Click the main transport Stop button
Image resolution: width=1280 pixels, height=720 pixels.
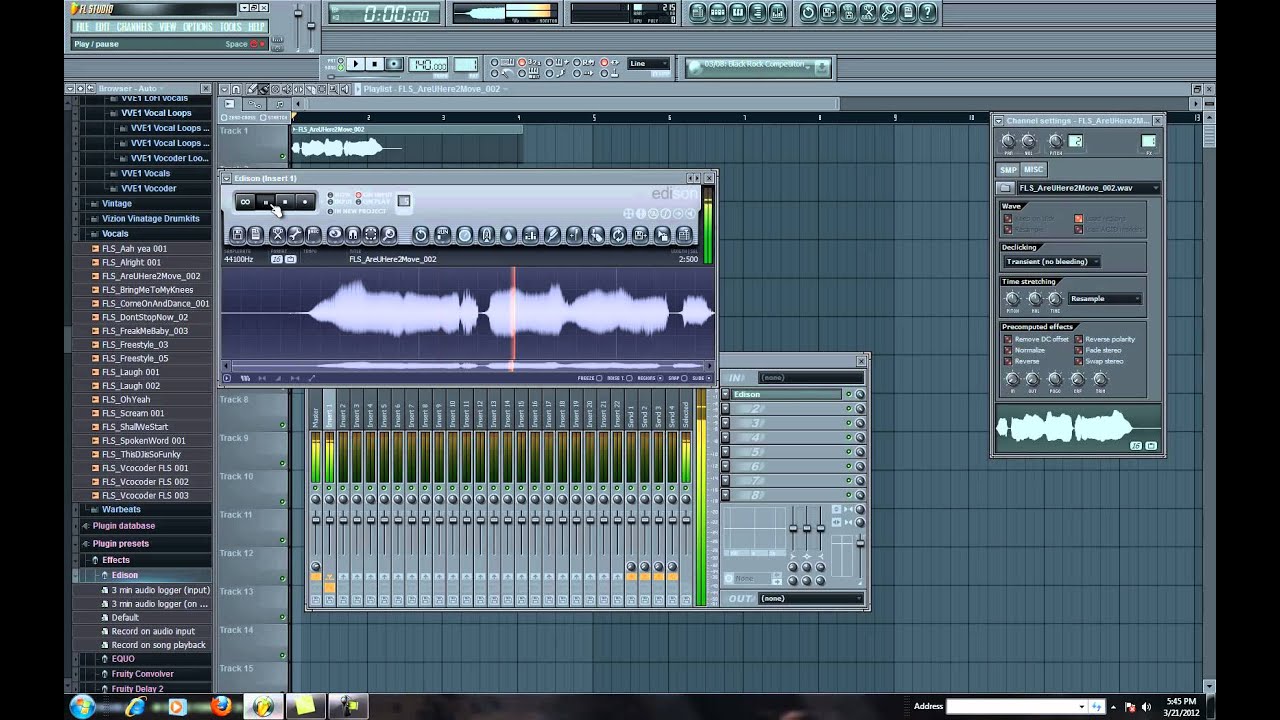pyautogui.click(x=374, y=64)
